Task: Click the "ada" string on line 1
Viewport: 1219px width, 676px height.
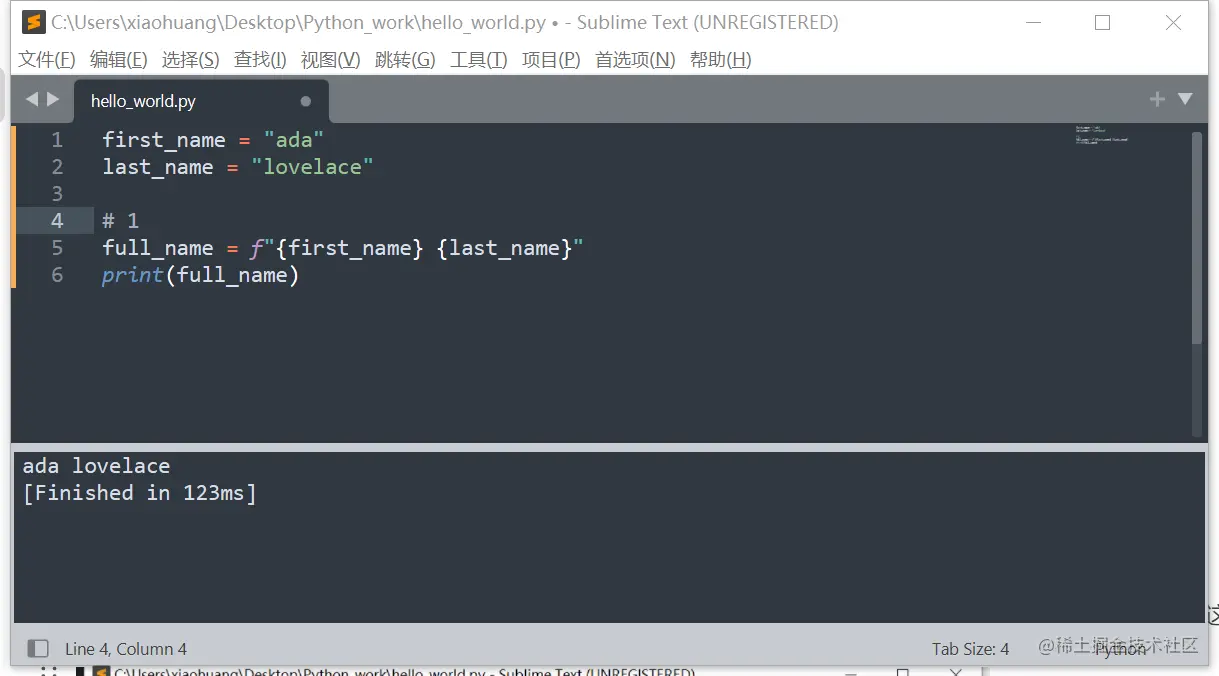Action: [x=294, y=140]
